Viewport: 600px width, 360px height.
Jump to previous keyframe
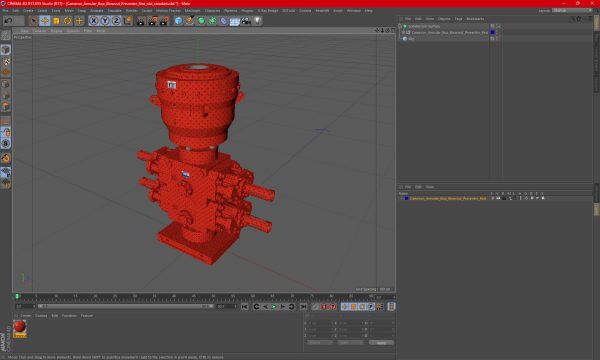tap(256, 307)
